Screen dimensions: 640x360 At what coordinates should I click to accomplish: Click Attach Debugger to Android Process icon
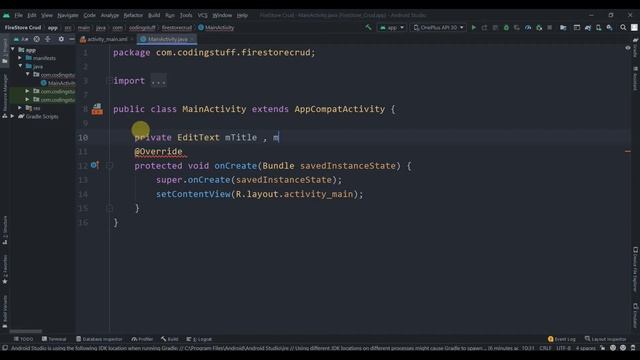tap(539, 27)
